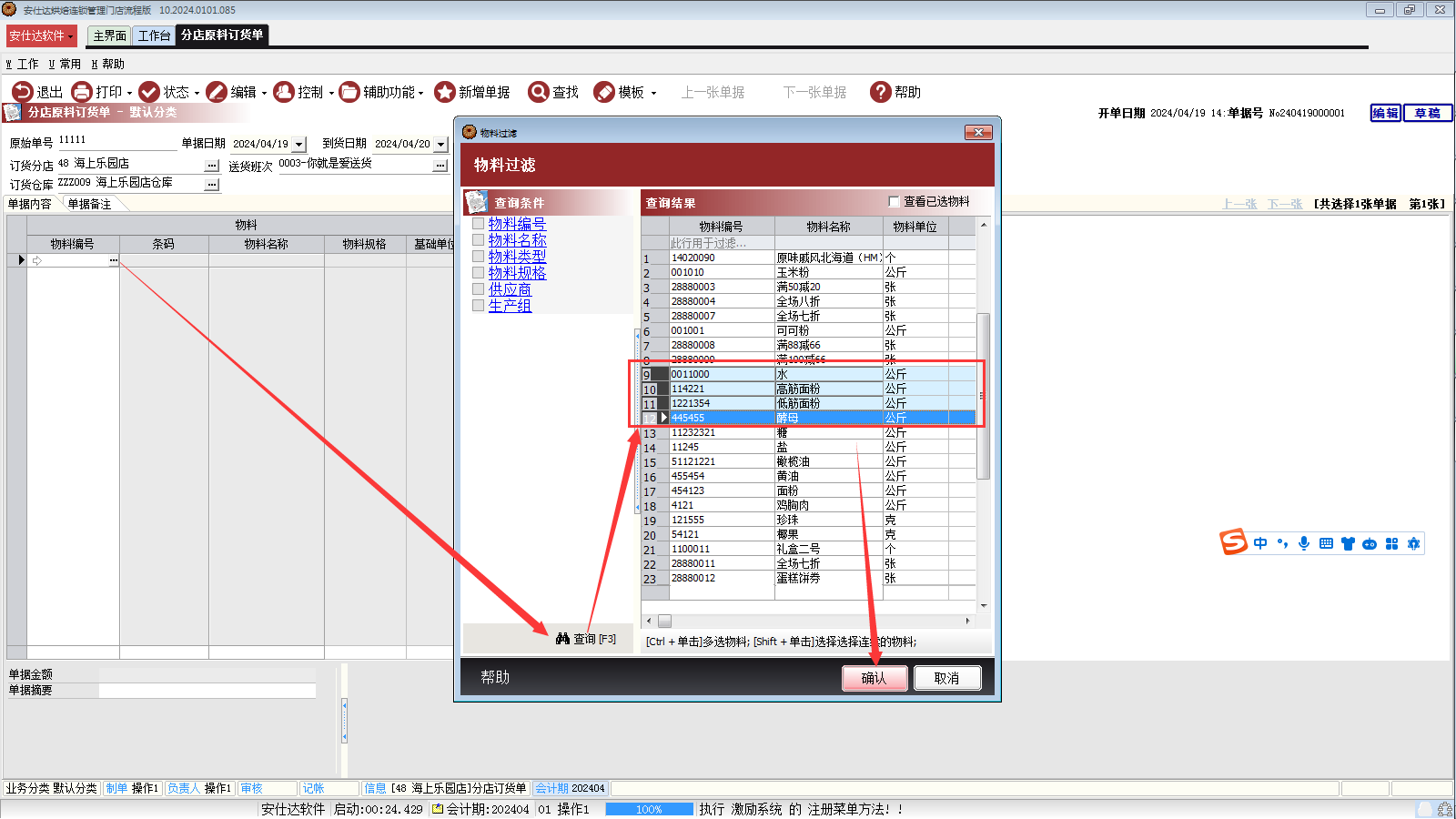Select the 高筋面粉 row in results
Image resolution: width=1456 pixels, height=819 pixels.
(808, 389)
